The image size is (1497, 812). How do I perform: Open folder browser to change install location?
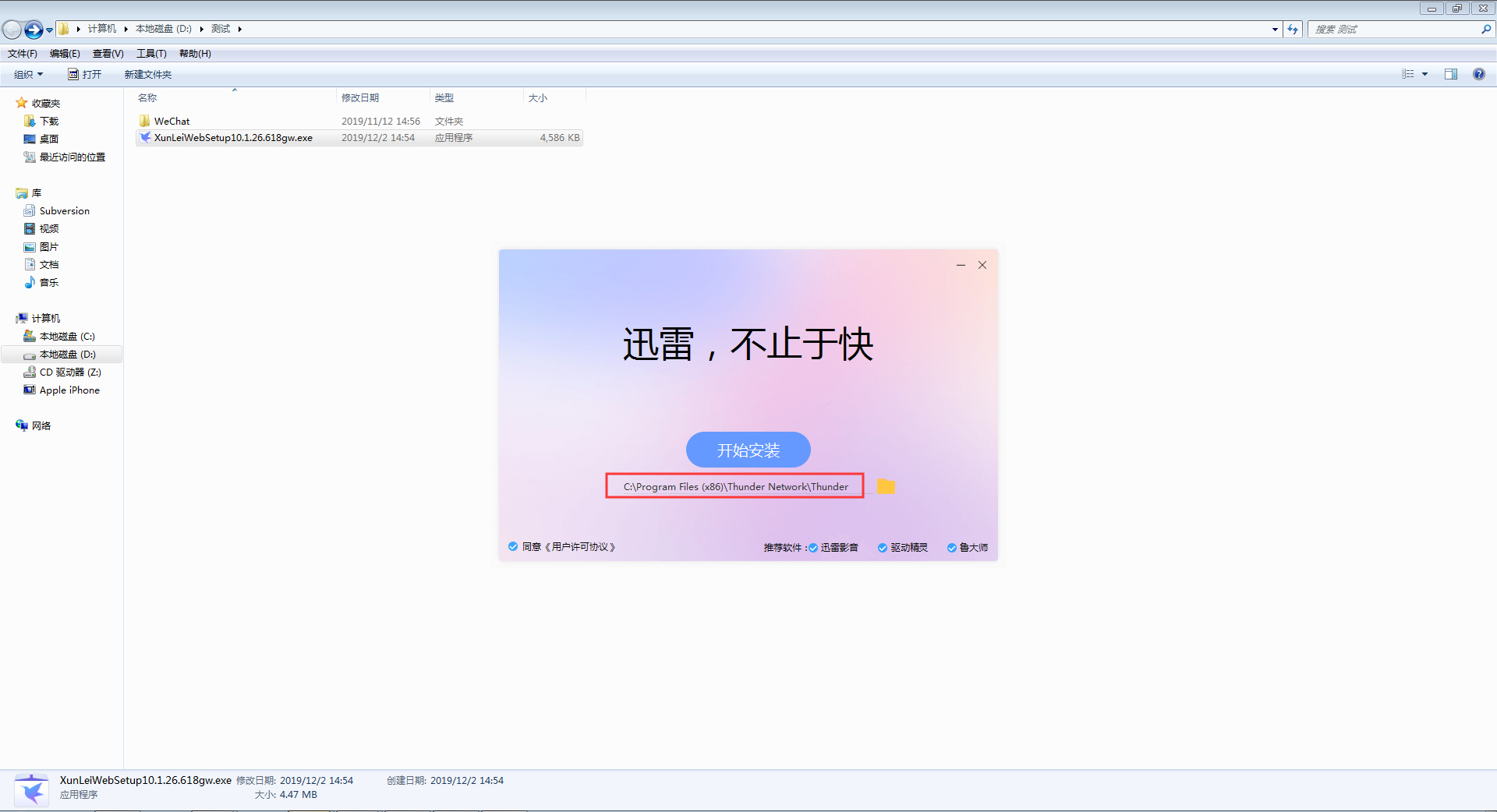click(886, 486)
